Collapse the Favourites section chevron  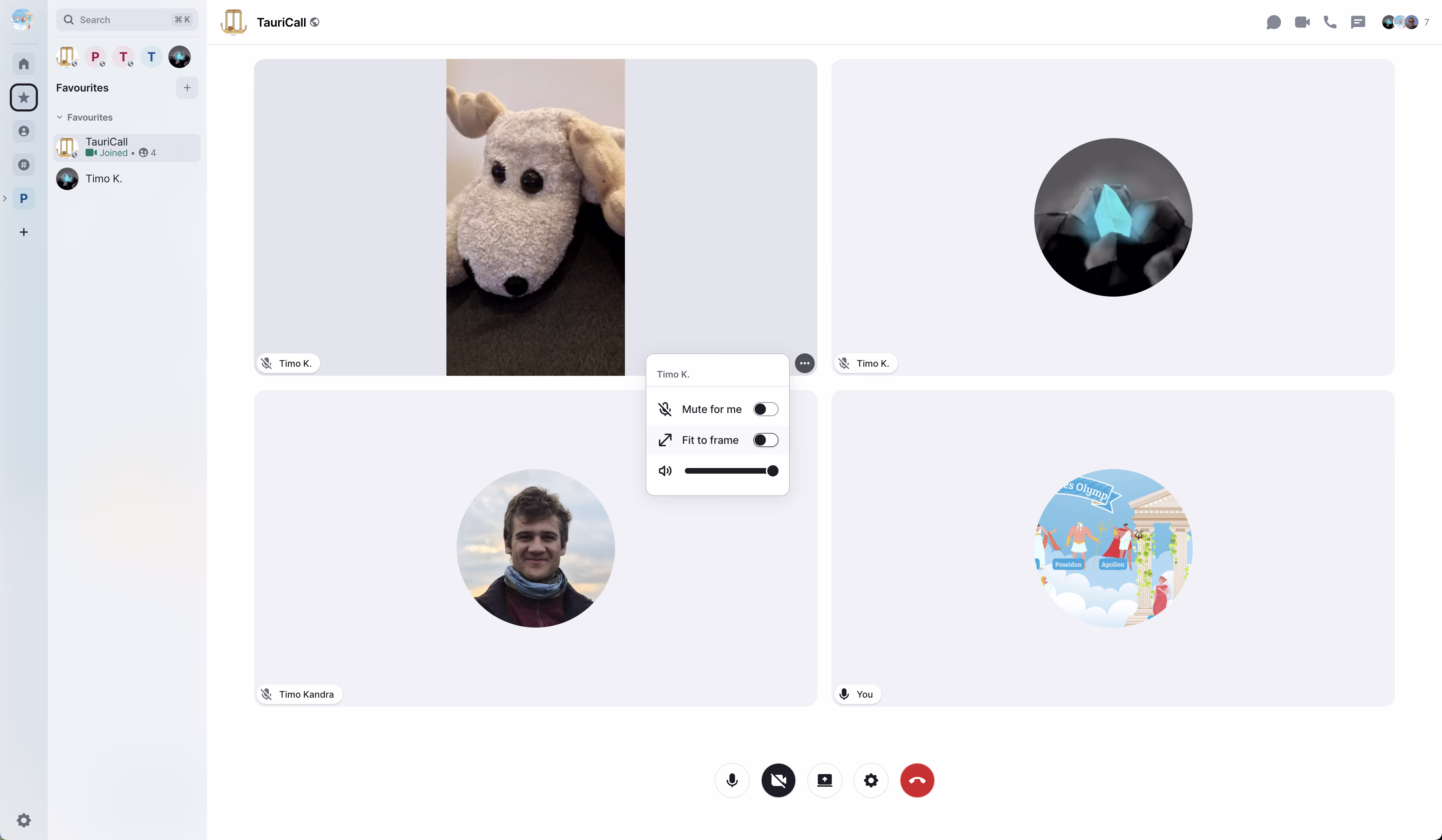click(60, 117)
